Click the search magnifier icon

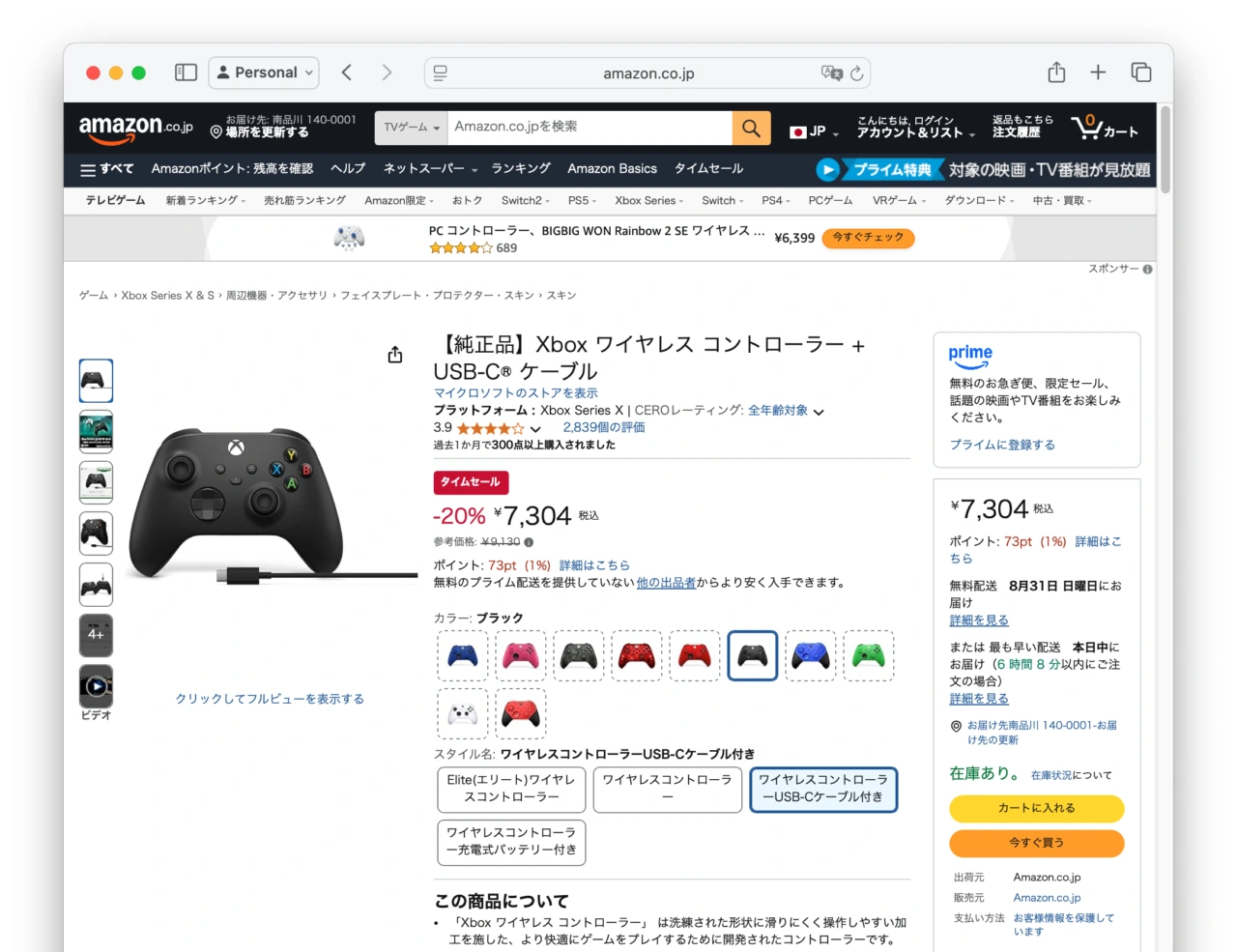point(751,127)
